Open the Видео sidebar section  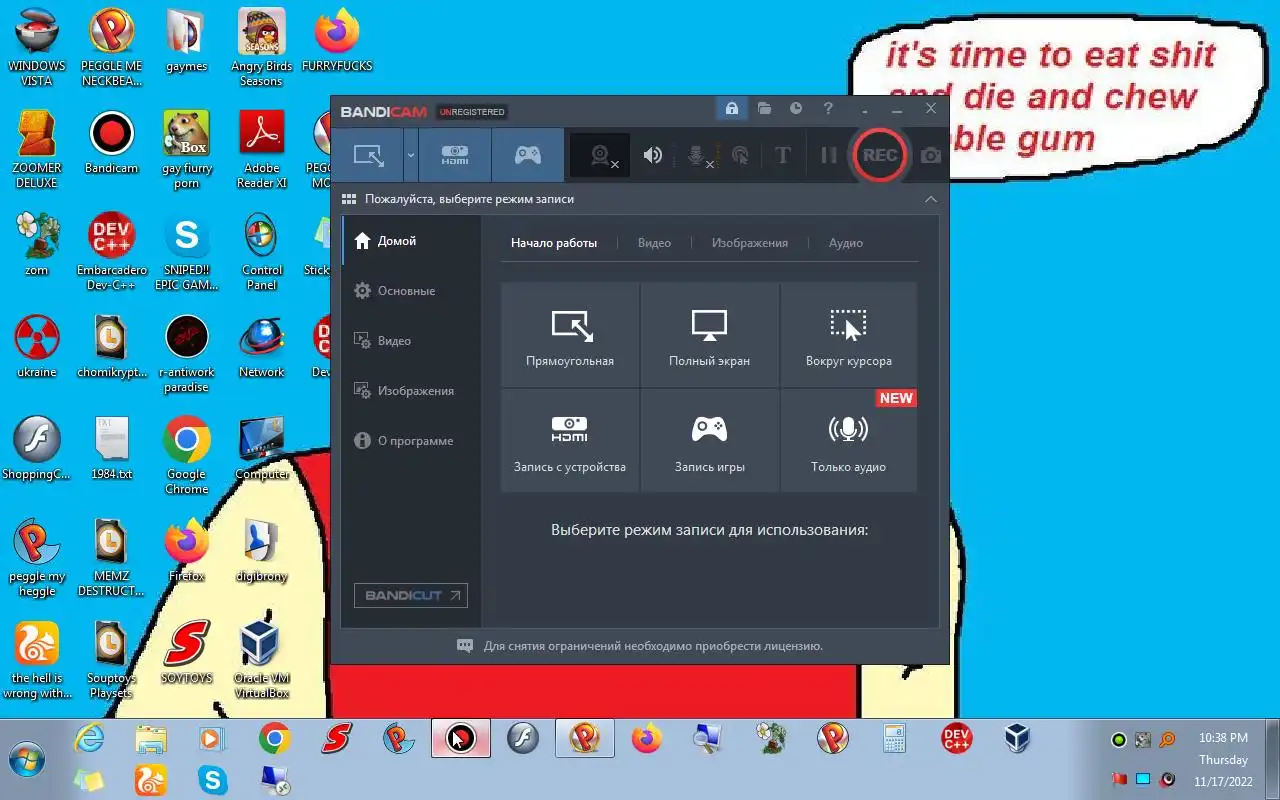(411, 341)
